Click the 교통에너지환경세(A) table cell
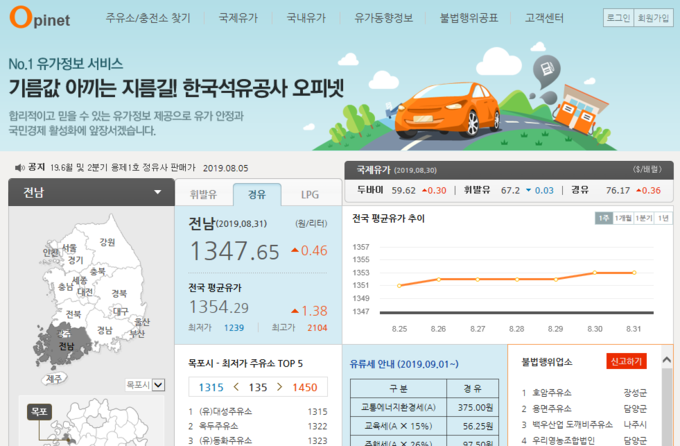Image resolution: width=680 pixels, height=446 pixels. [398, 407]
